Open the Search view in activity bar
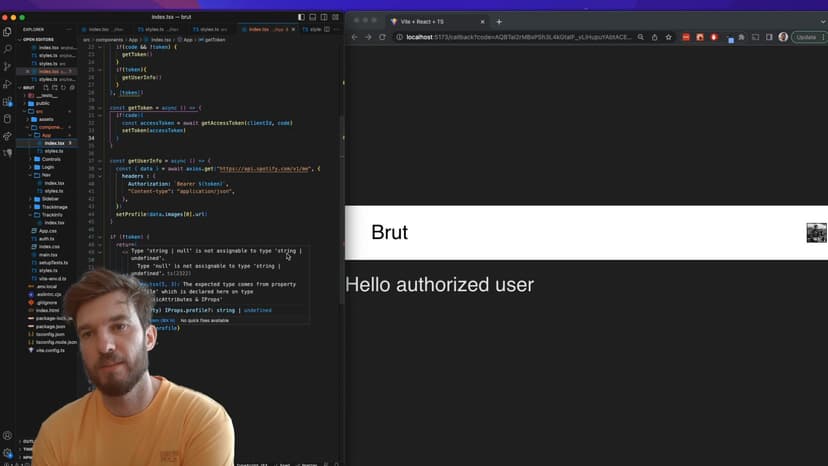This screenshot has height=466, width=828. point(8,49)
